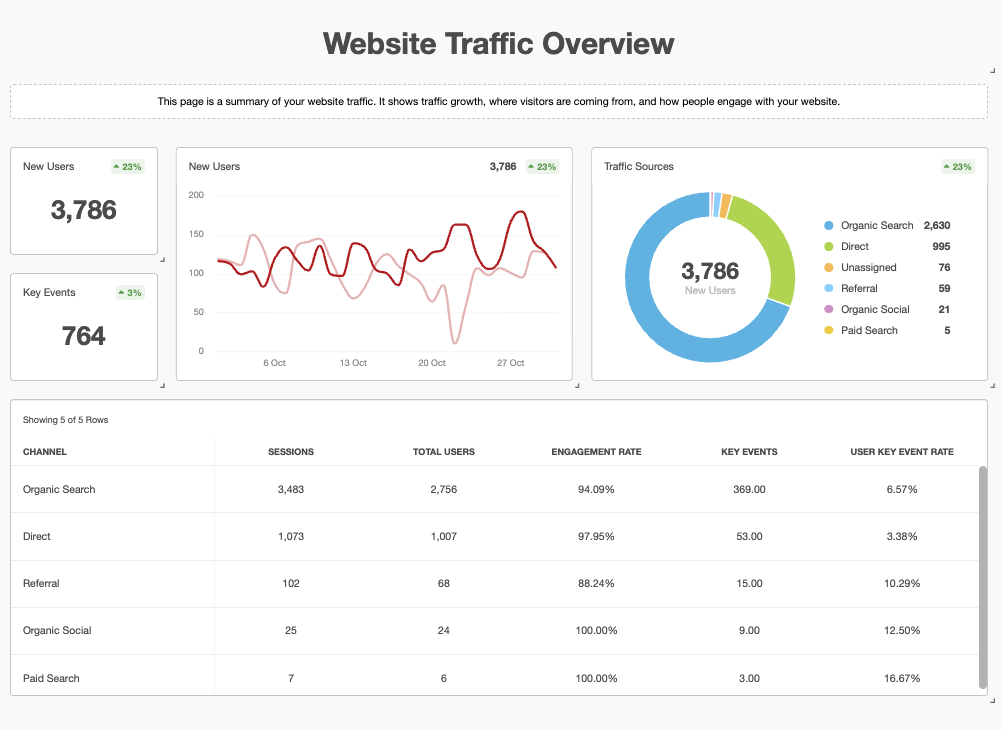This screenshot has height=730, width=1002.
Task: Toggle the Direct series via its legend label
Action: pyautogui.click(x=855, y=246)
